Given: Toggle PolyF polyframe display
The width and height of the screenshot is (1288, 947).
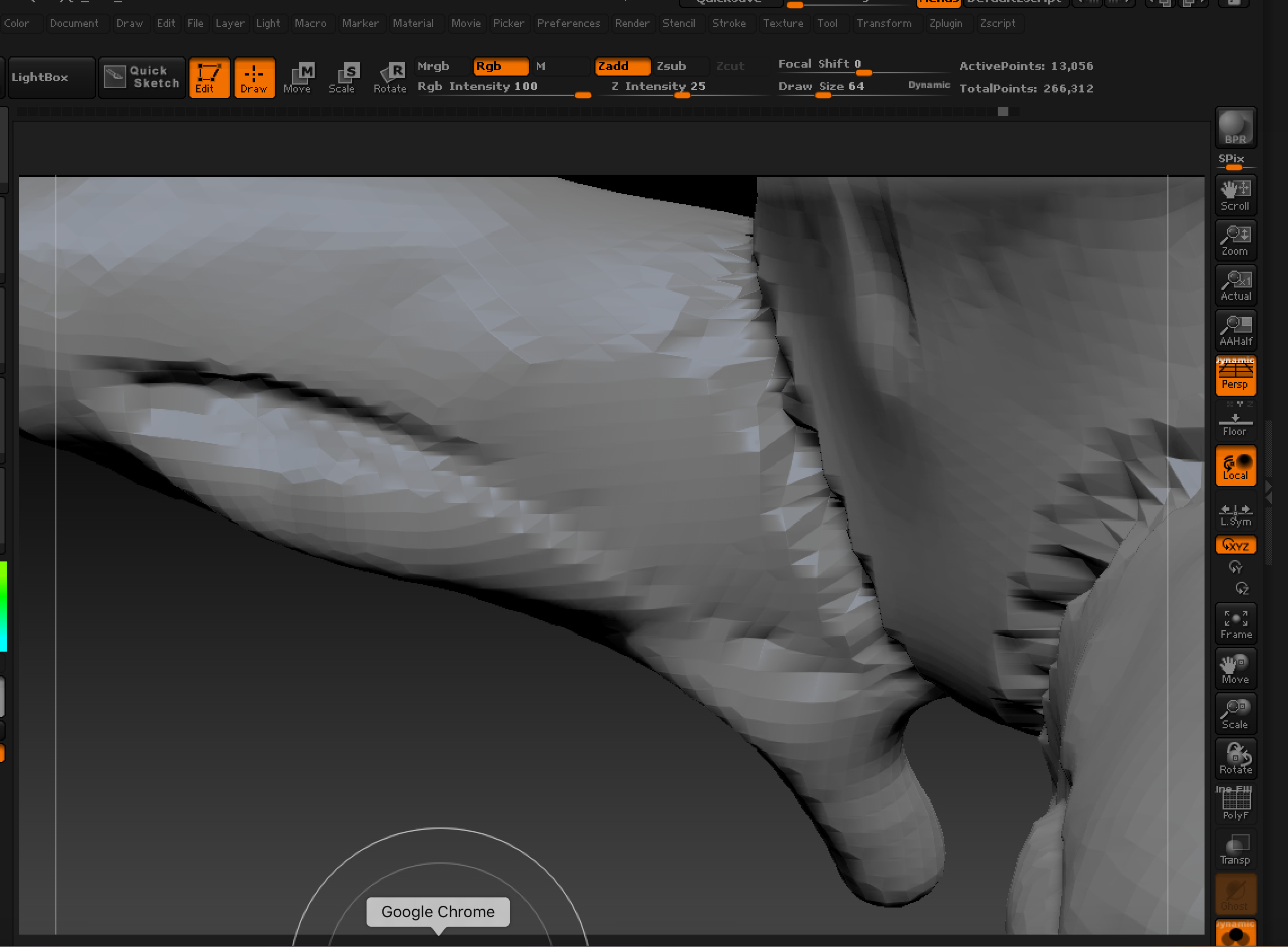Looking at the screenshot, I should (1235, 804).
